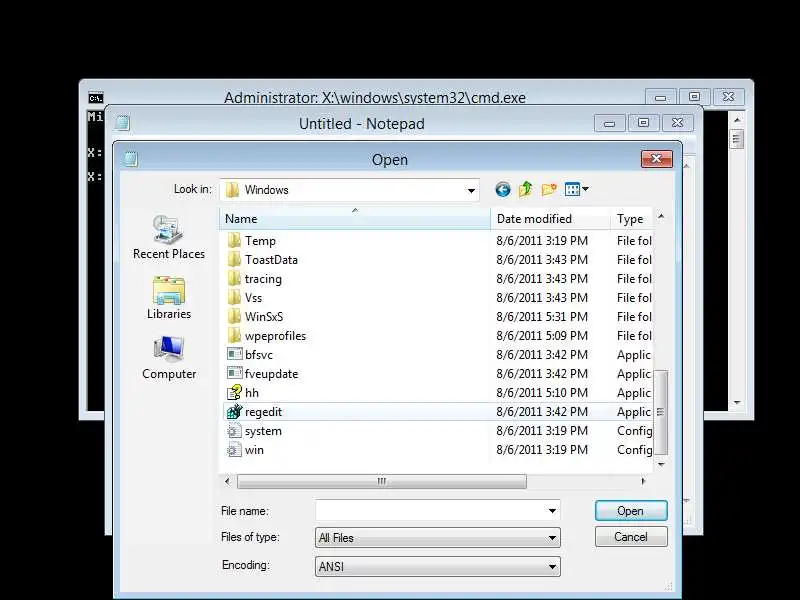Click cmd window scrollbar up arrow

click(737, 120)
